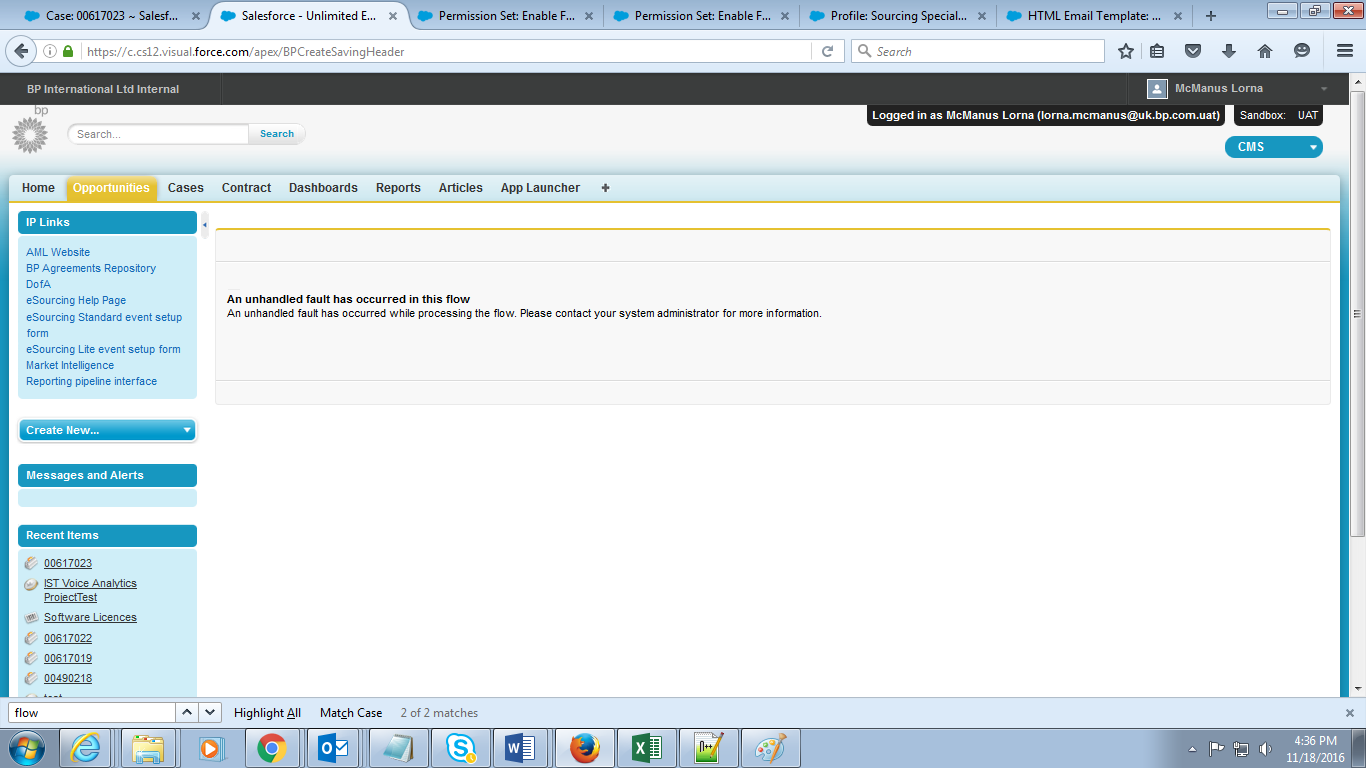Click the icon beside Software Licences
Screen dimensions: 1366x768
[x=32, y=618]
